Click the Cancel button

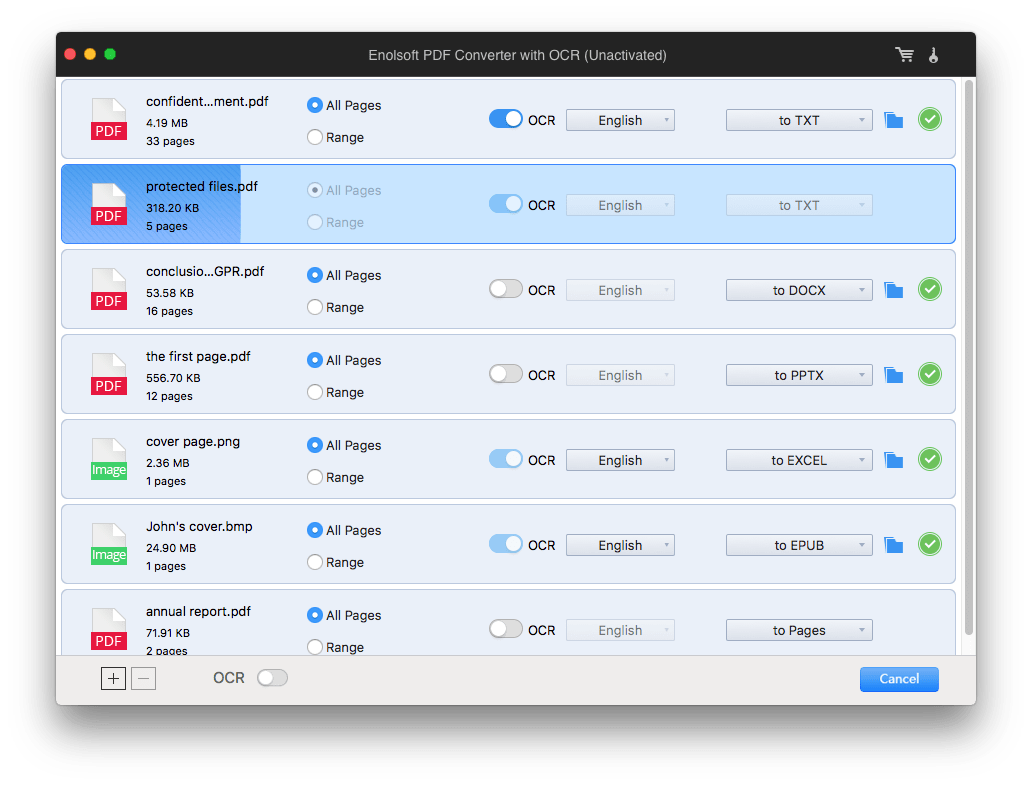tap(899, 679)
